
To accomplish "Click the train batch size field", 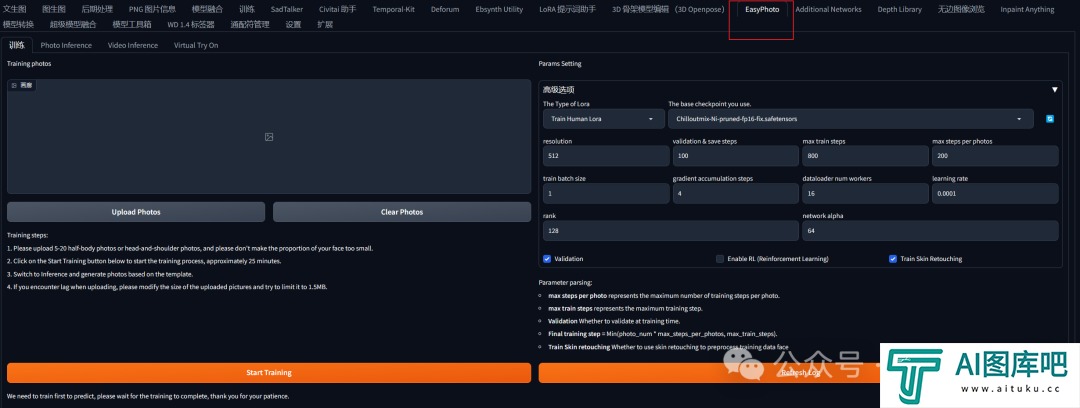I will (x=606, y=193).
